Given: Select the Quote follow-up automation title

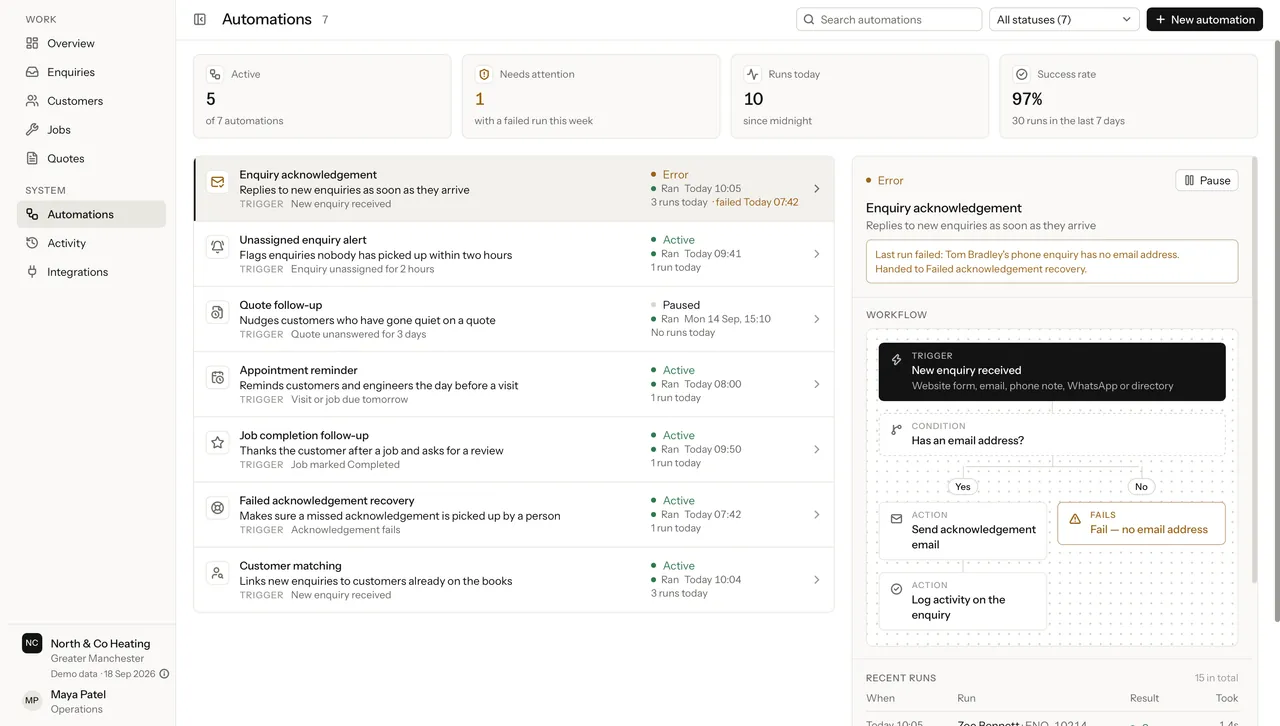Looking at the screenshot, I should [x=281, y=305].
